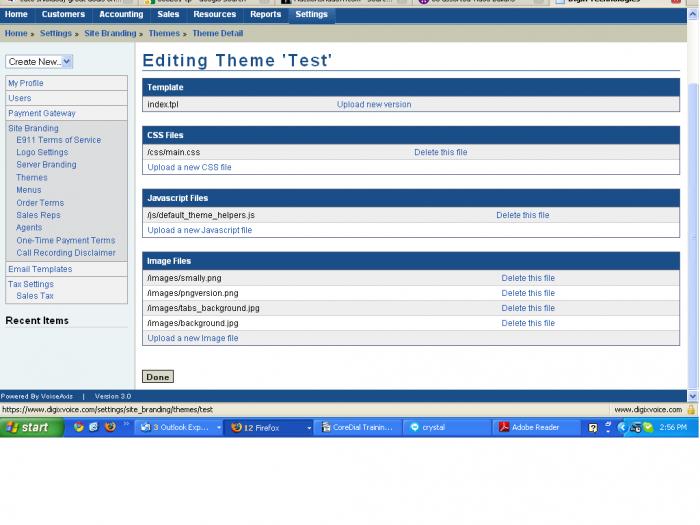This screenshot has height=525, width=700.
Task: Open Sales Reps sidebar link
Action: [38, 215]
